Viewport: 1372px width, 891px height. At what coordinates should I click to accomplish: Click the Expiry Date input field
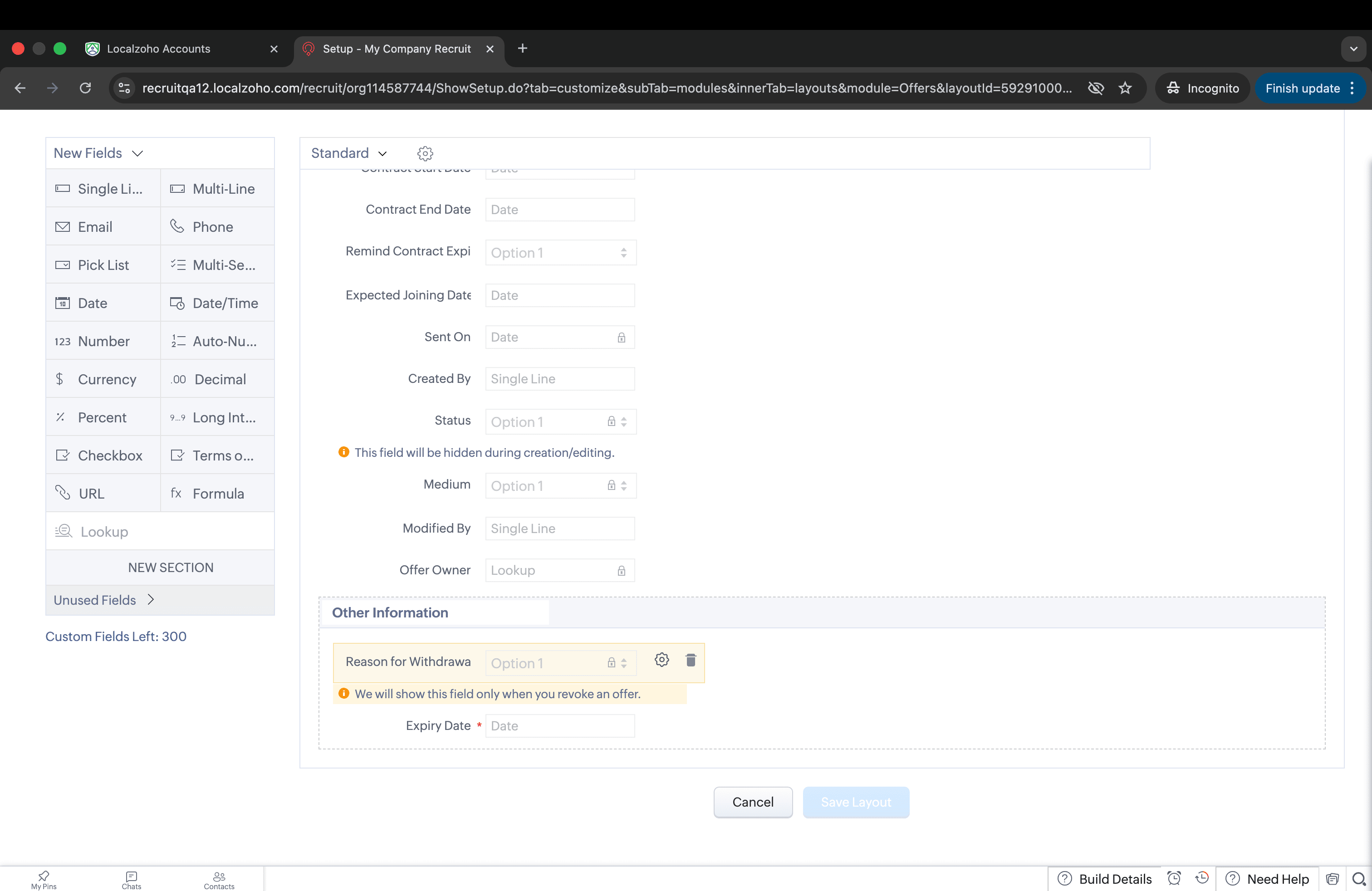coord(559,726)
